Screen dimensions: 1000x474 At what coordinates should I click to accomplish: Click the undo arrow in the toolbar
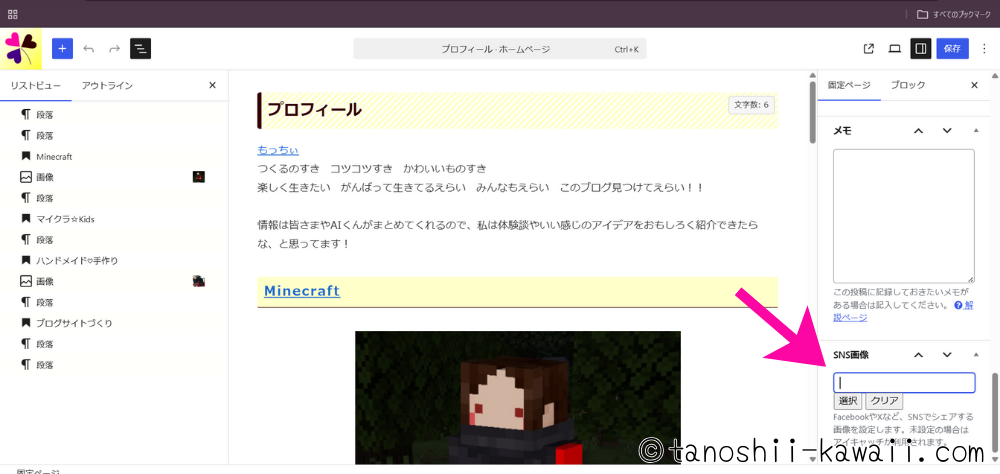[x=89, y=48]
